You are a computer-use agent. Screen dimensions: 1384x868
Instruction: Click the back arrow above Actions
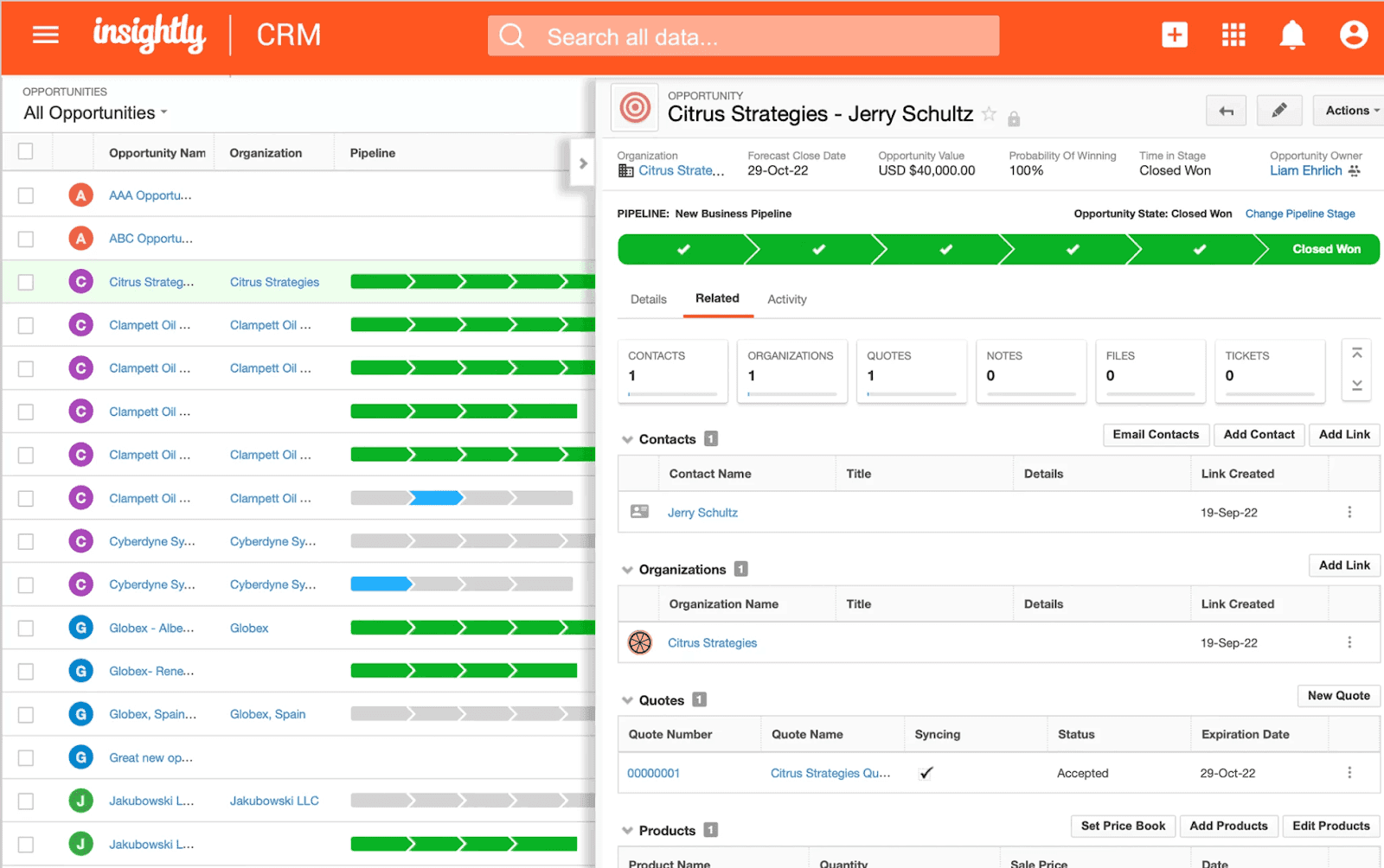tap(1226, 111)
